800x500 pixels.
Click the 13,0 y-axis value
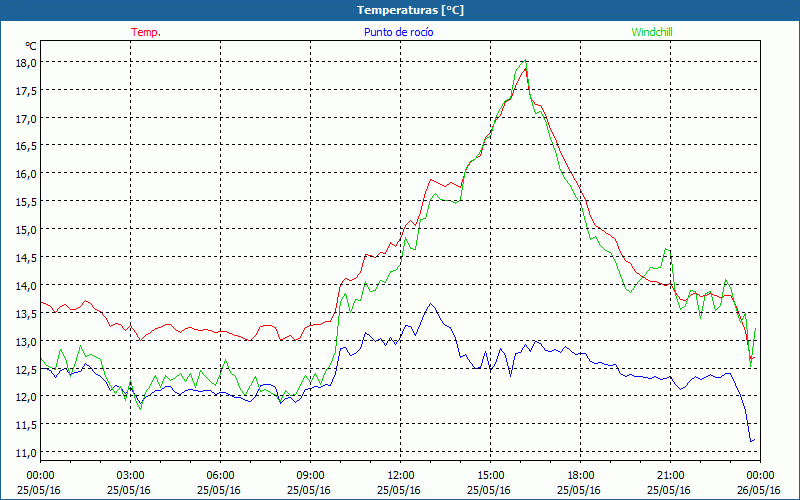[x=27, y=341]
